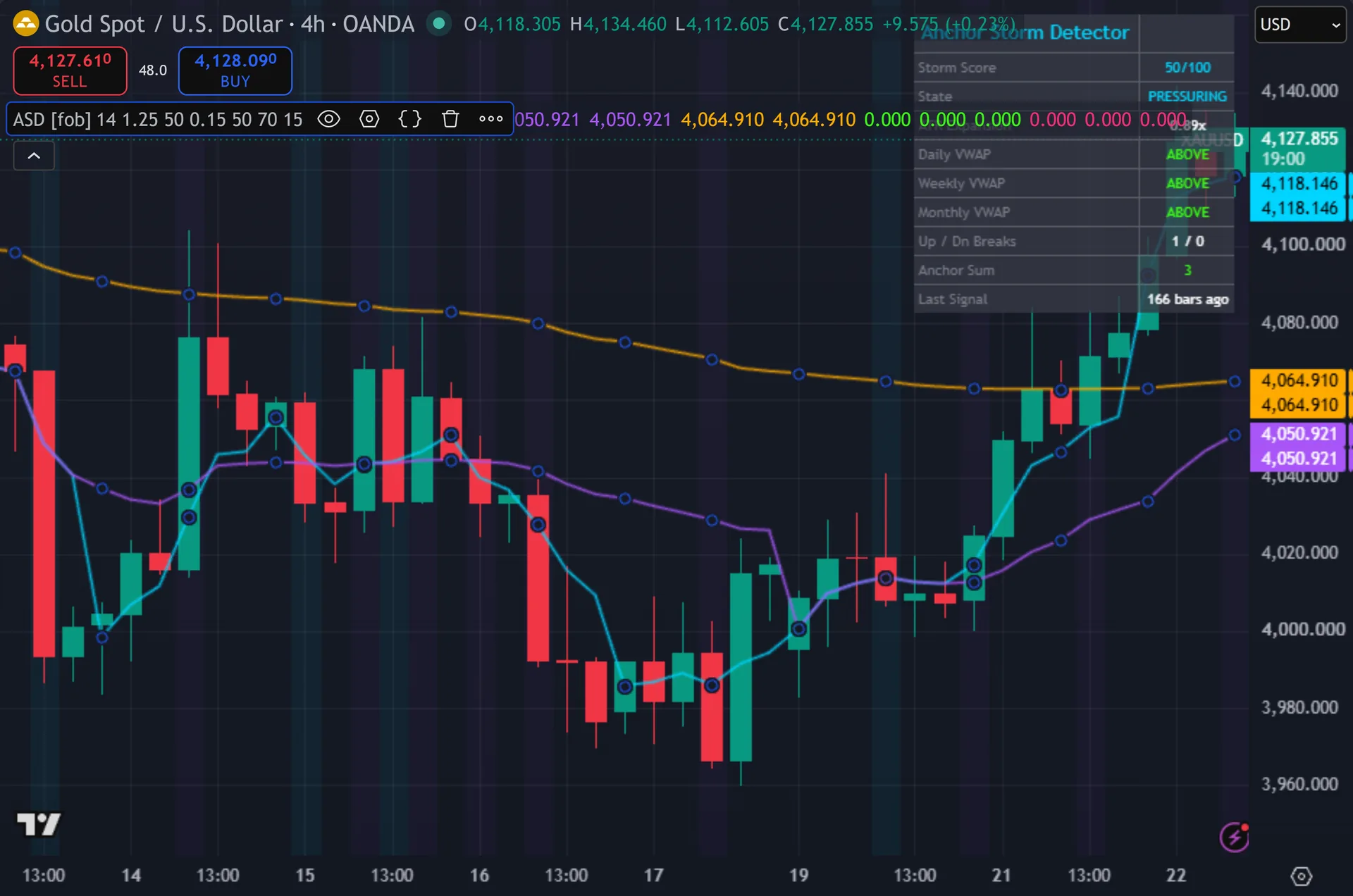1353x896 pixels.
Task: Click the date label 16 on time axis
Action: pos(479,876)
